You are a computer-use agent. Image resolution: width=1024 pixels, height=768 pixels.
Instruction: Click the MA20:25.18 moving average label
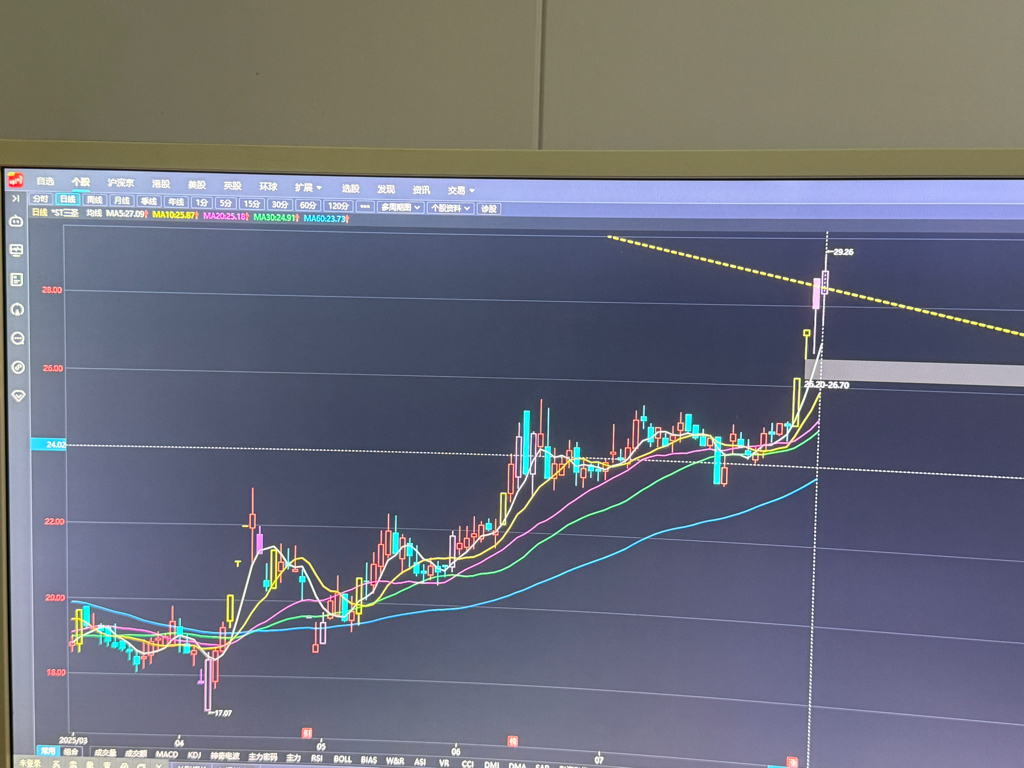tap(226, 216)
